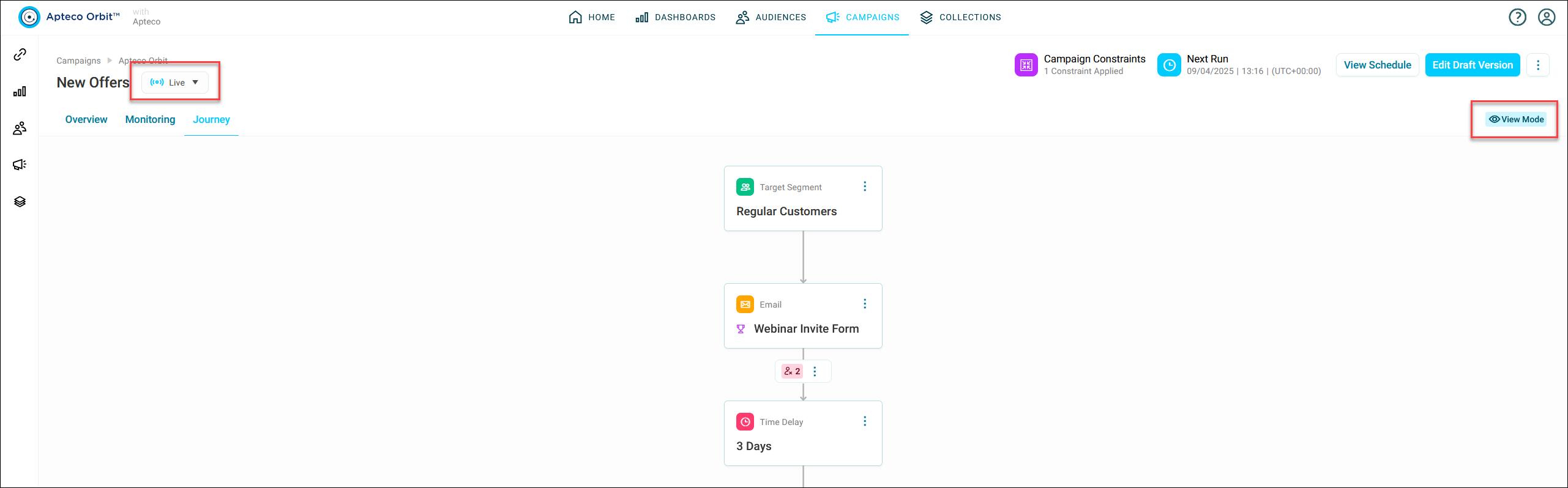Click the Next Run clock icon
The width and height of the screenshot is (1568, 488).
coord(1169,65)
